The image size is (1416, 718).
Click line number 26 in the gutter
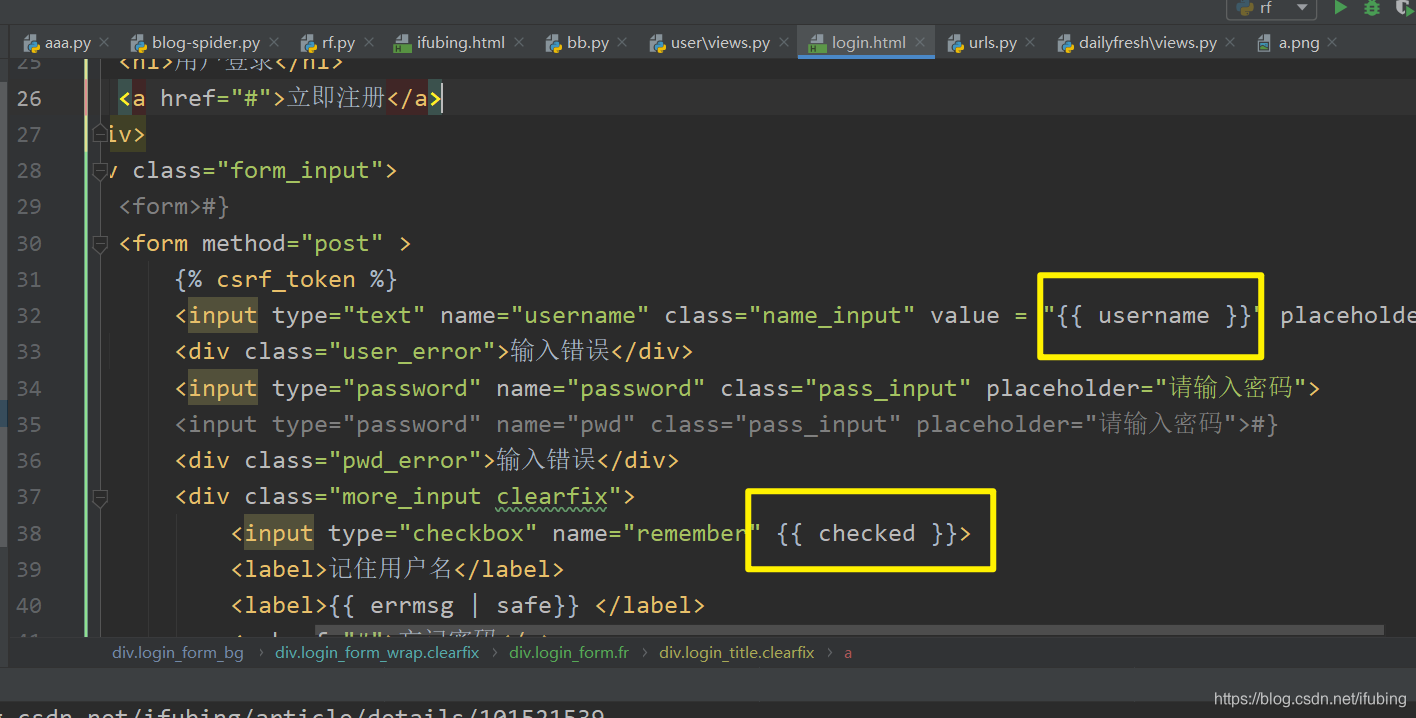coord(29,98)
